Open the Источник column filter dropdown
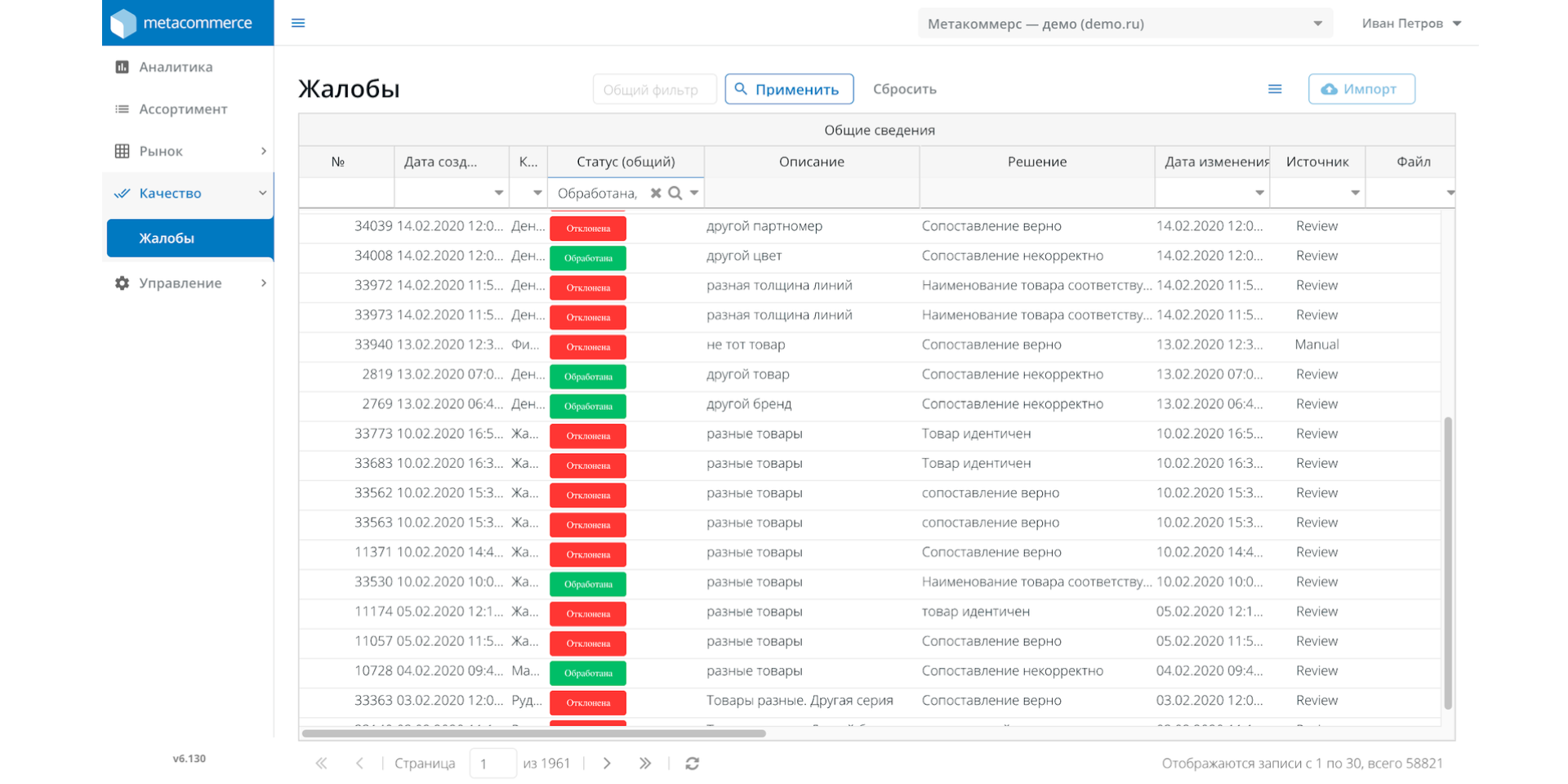This screenshot has width=1568, height=784. [x=1355, y=194]
